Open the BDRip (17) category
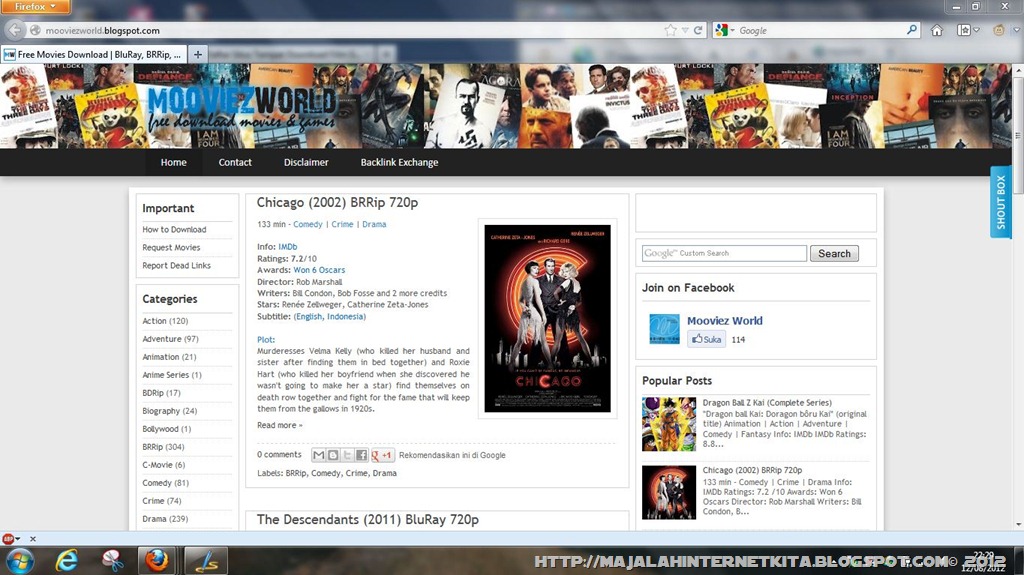This screenshot has height=575, width=1024. [x=161, y=393]
